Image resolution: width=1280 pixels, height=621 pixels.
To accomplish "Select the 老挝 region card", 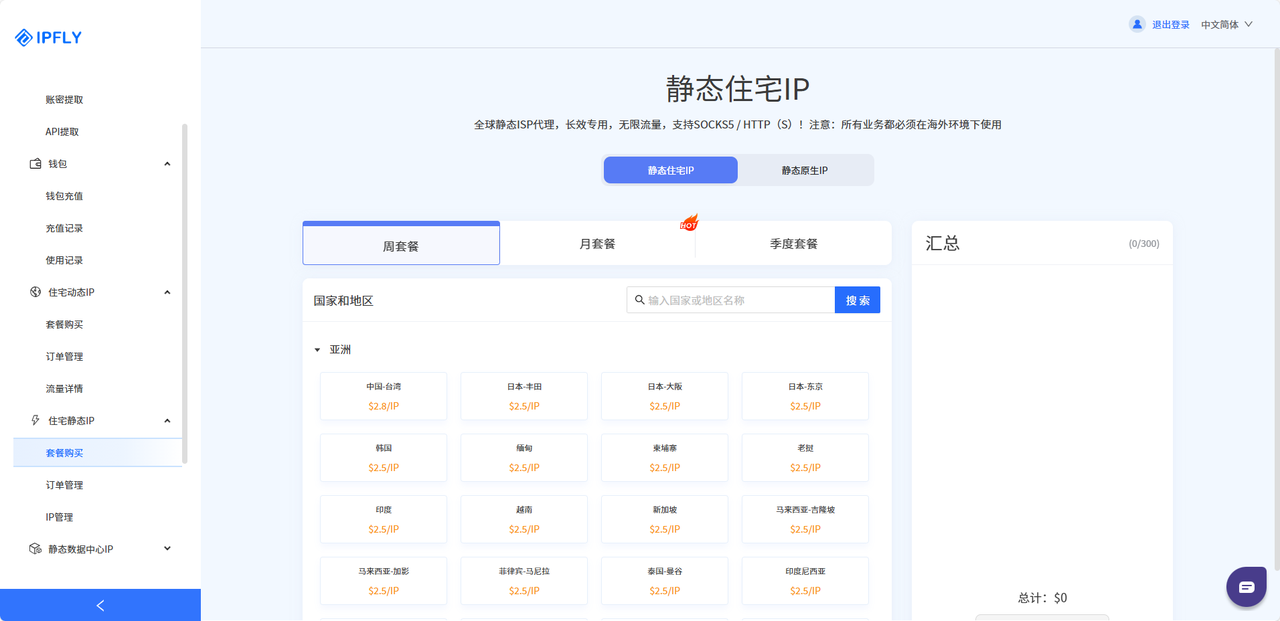I will tap(805, 458).
